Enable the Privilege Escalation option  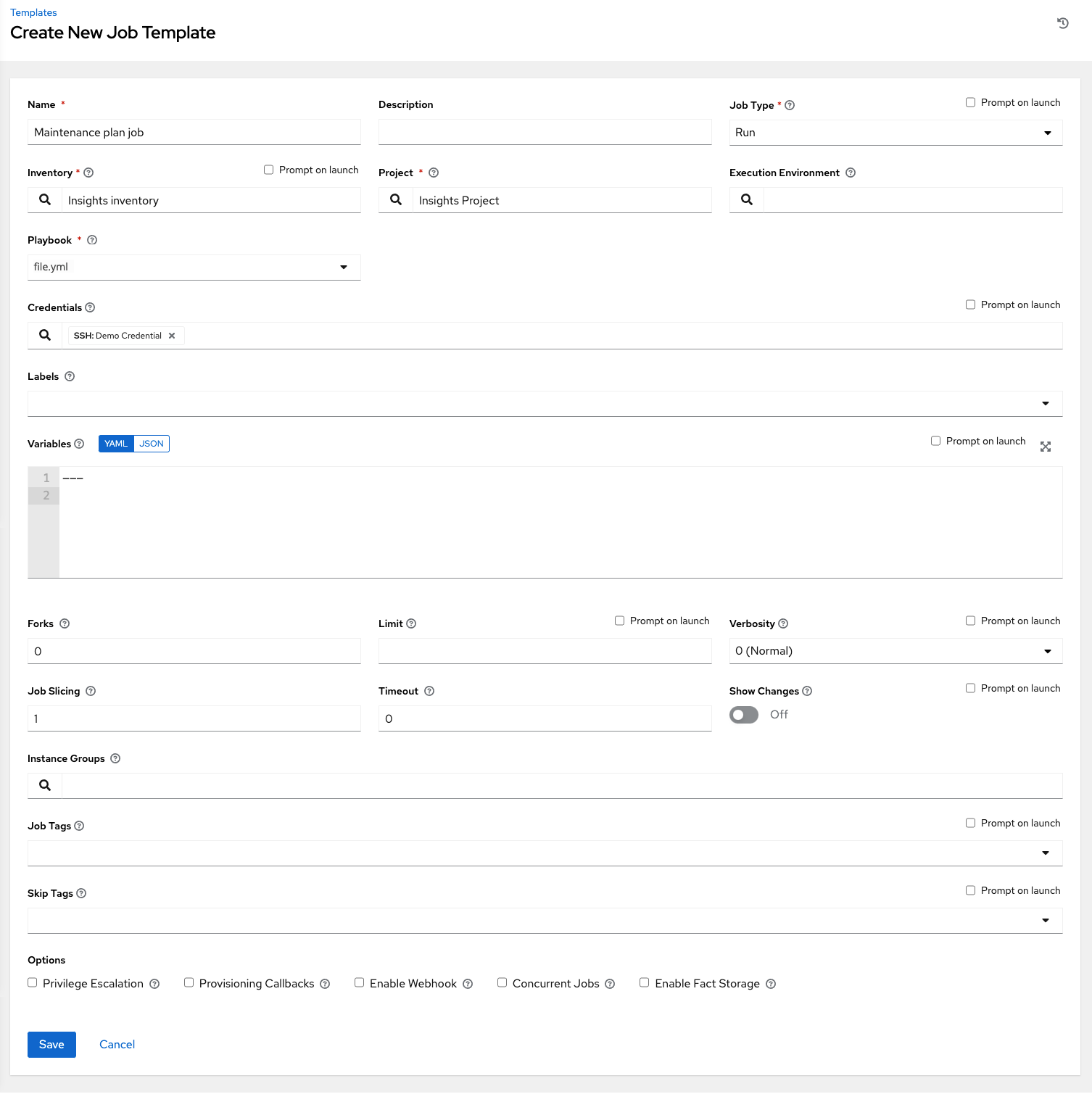tap(32, 982)
